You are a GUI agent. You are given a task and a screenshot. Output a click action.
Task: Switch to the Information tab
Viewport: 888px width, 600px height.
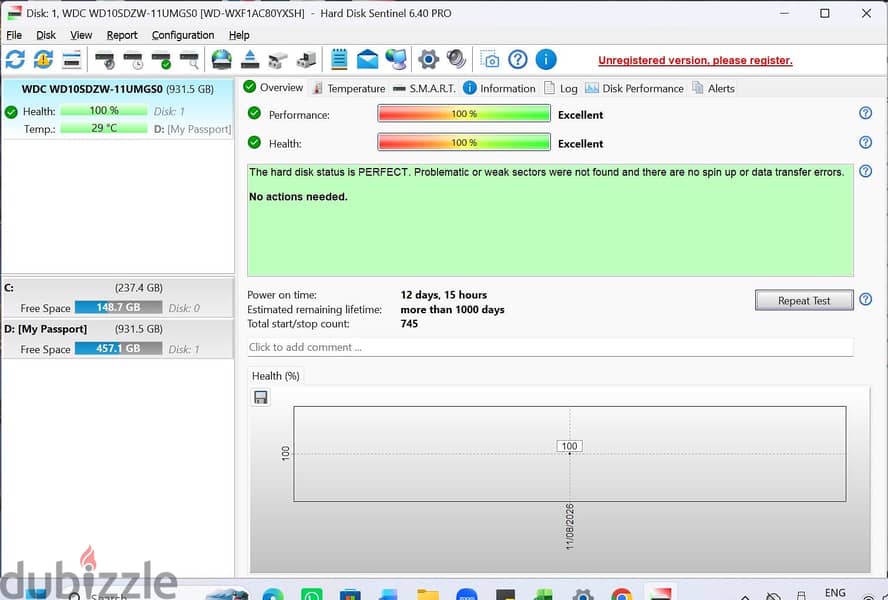coord(499,88)
